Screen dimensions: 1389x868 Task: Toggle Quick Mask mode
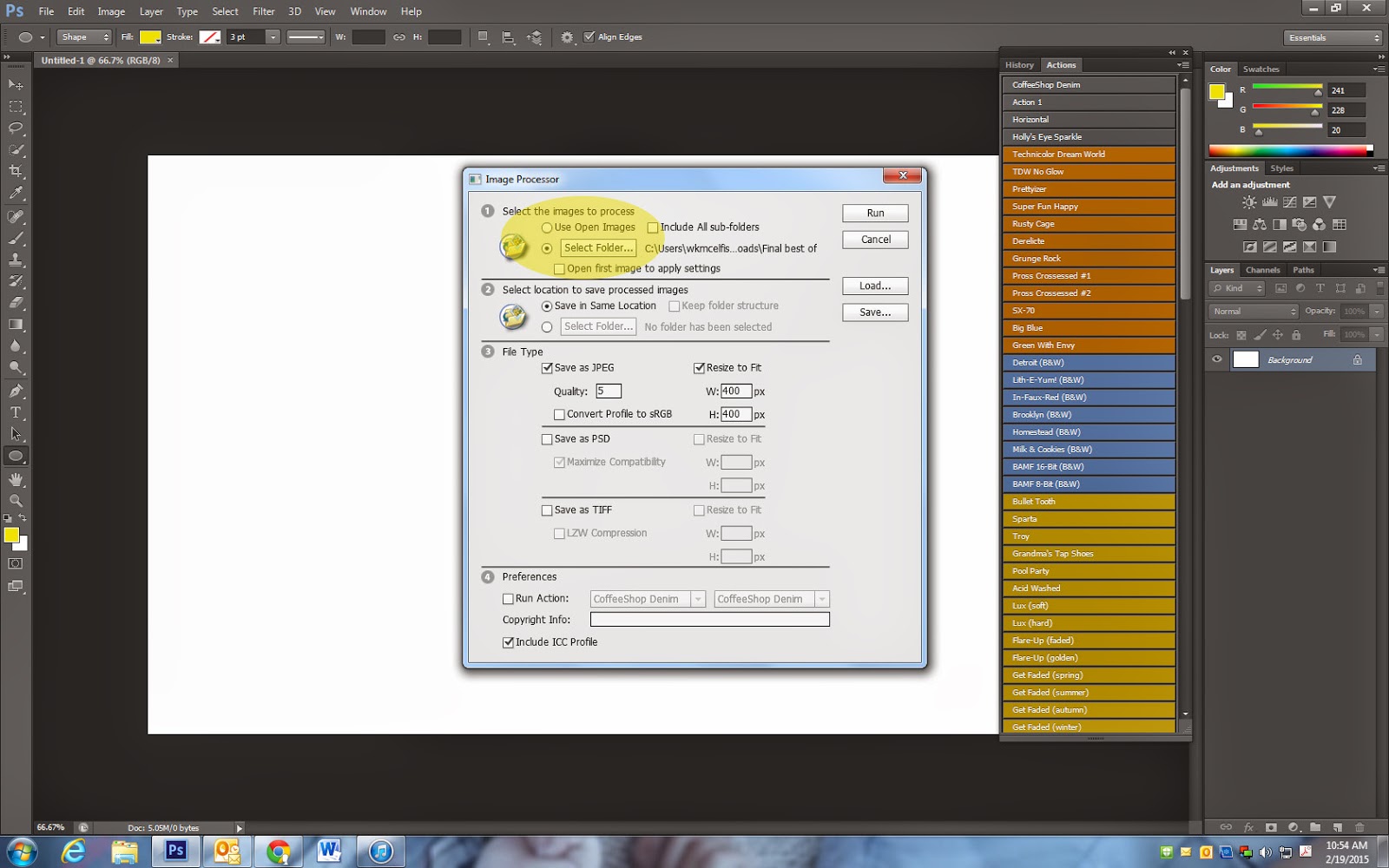pyautogui.click(x=16, y=563)
